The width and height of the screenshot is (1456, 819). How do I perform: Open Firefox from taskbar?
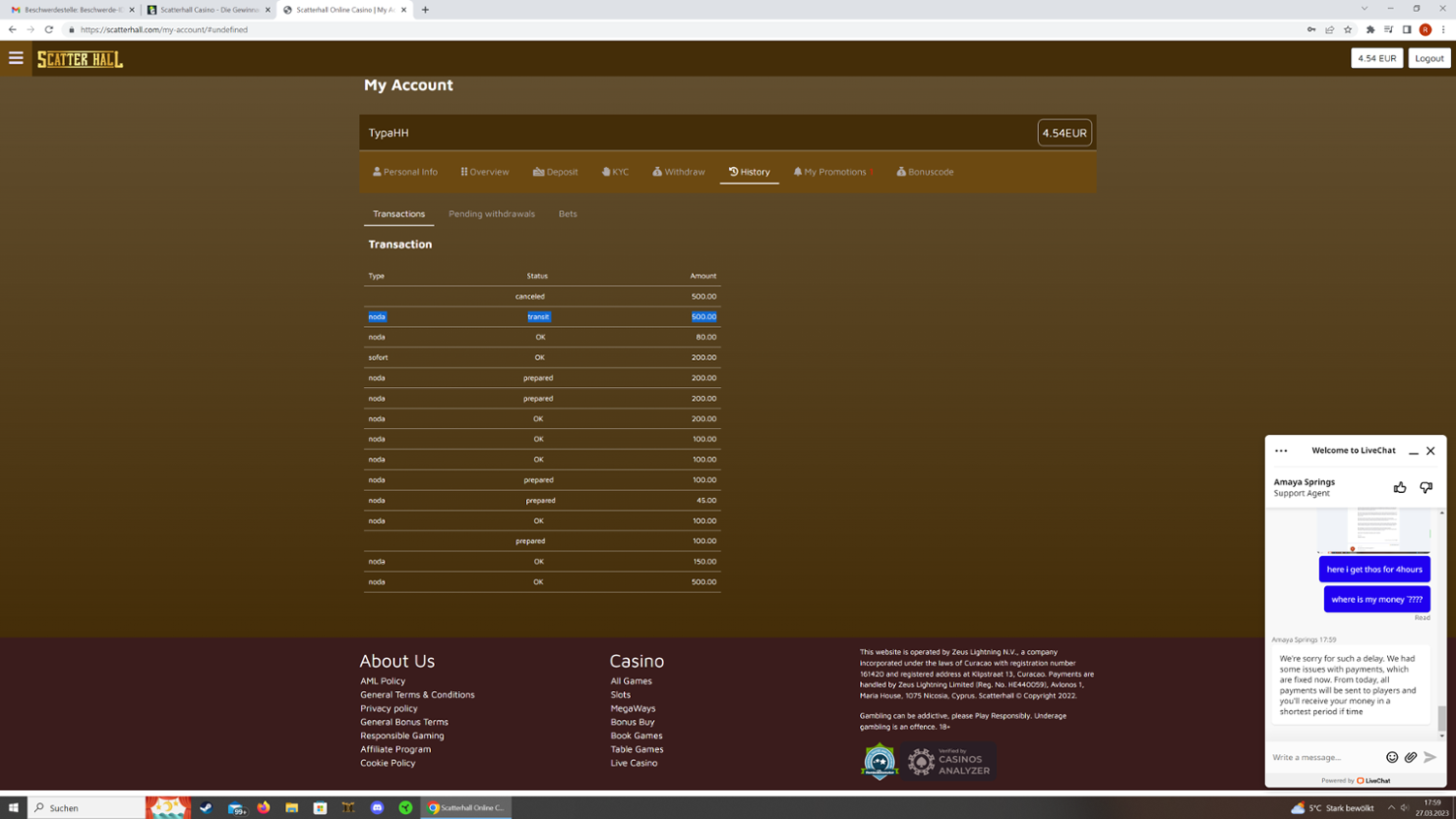[x=264, y=807]
